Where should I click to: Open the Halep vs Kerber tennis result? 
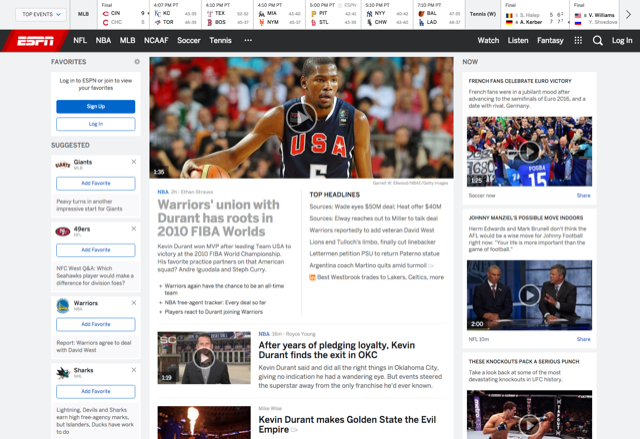[536, 15]
